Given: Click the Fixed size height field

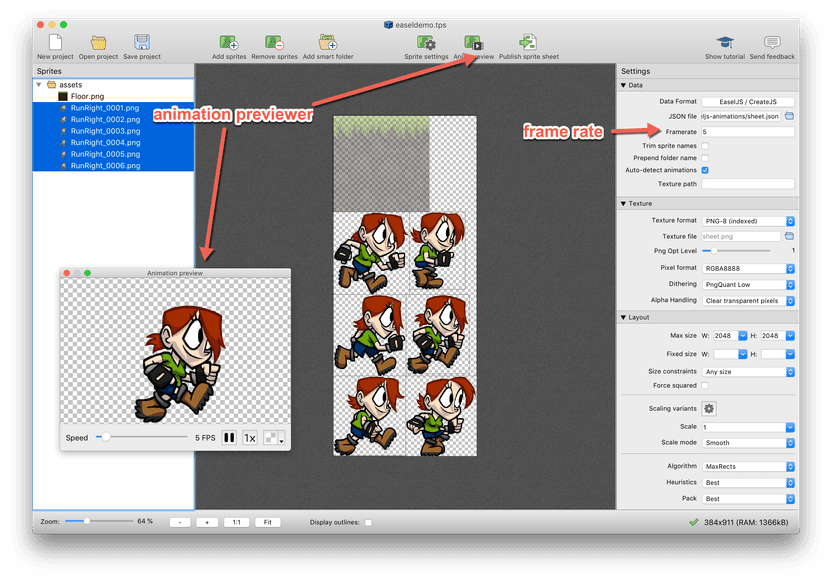Looking at the screenshot, I should click(774, 354).
